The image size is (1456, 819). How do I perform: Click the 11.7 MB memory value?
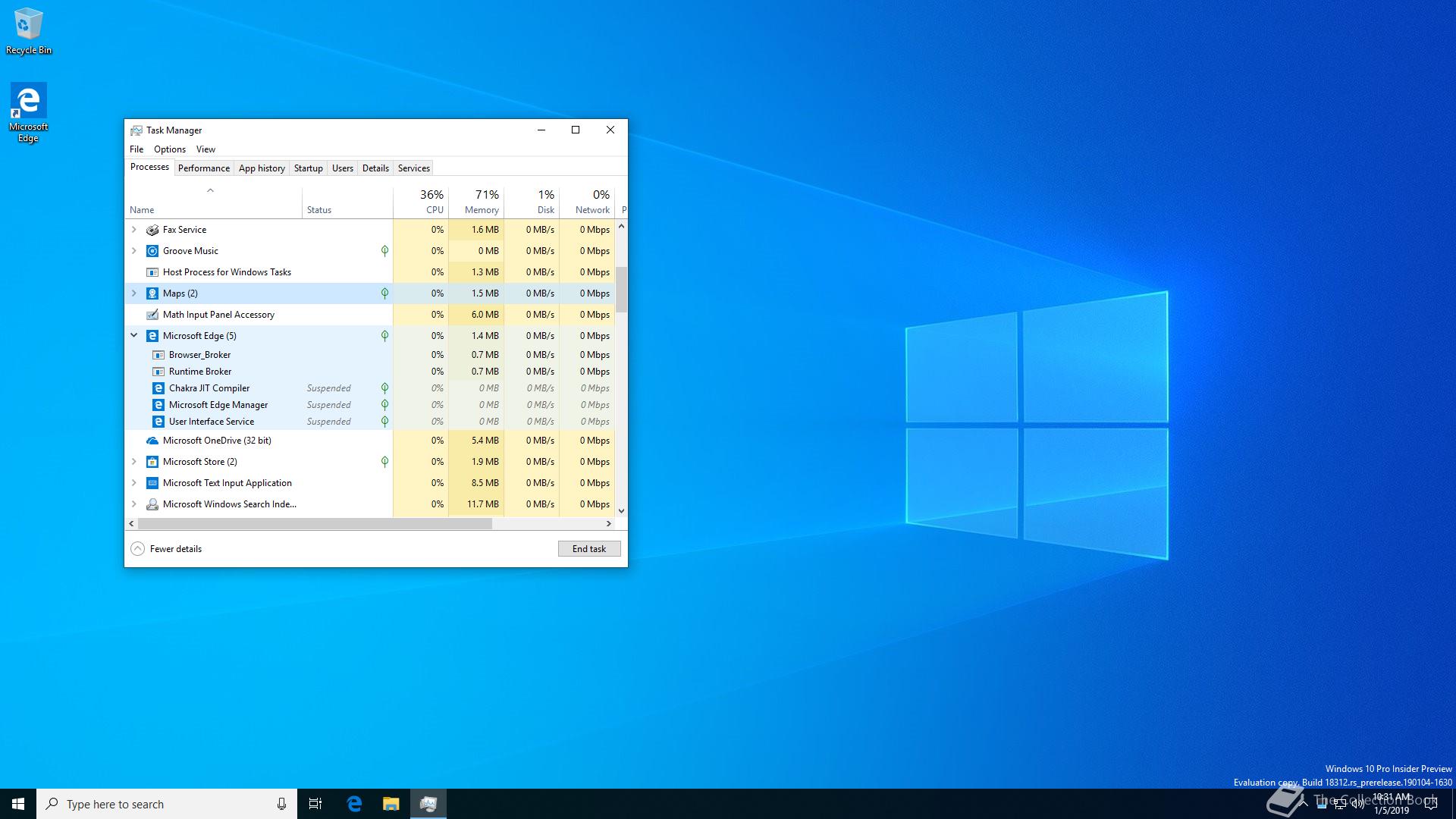(483, 504)
